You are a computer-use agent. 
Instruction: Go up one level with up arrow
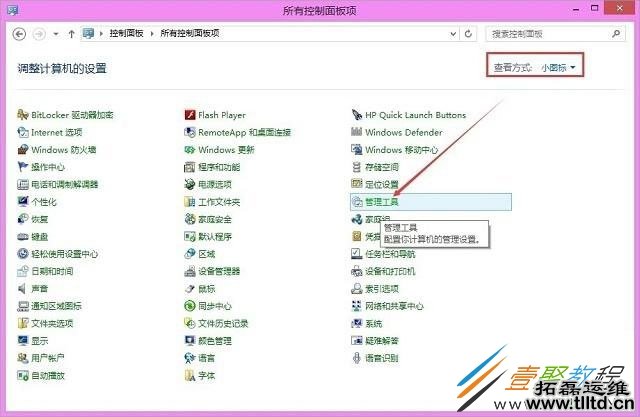click(71, 34)
